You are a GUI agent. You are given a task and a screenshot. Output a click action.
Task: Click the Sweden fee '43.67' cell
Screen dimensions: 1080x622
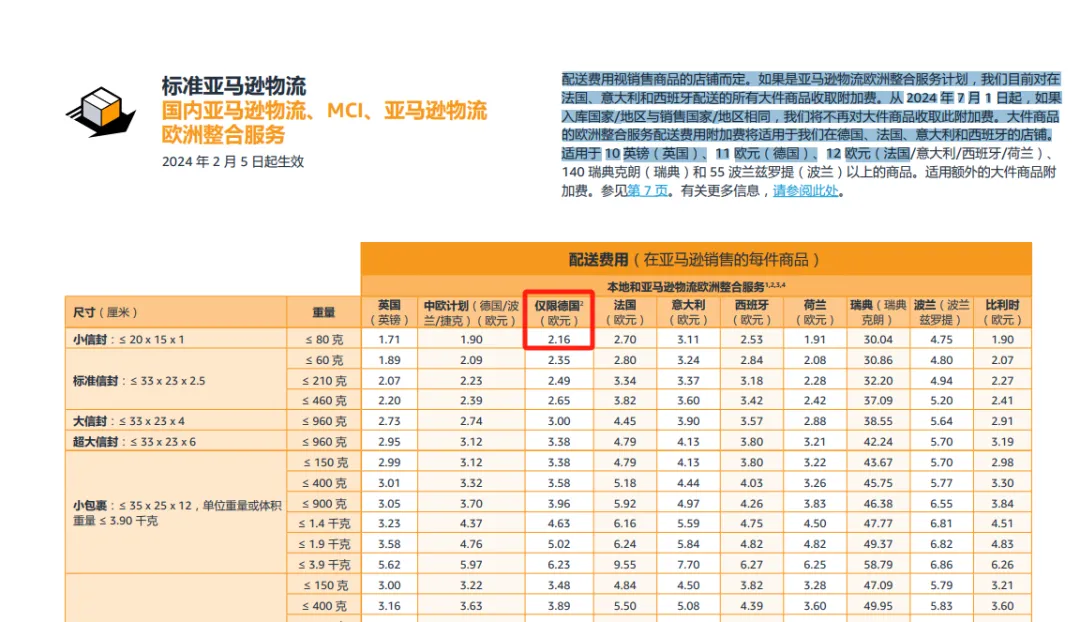coord(878,462)
